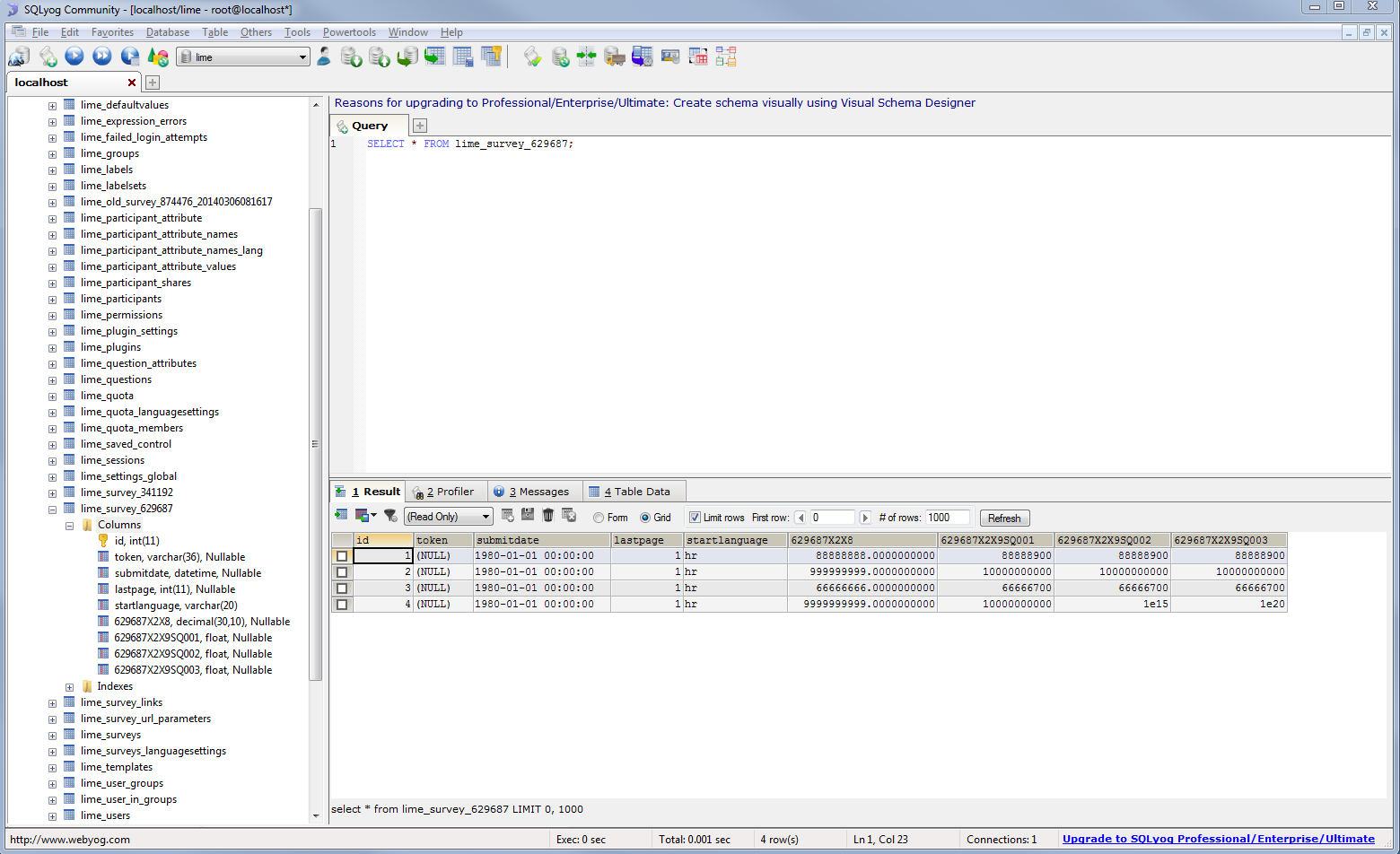Select the Form view radio button
Screen dimensions: 1400x854
599,518
